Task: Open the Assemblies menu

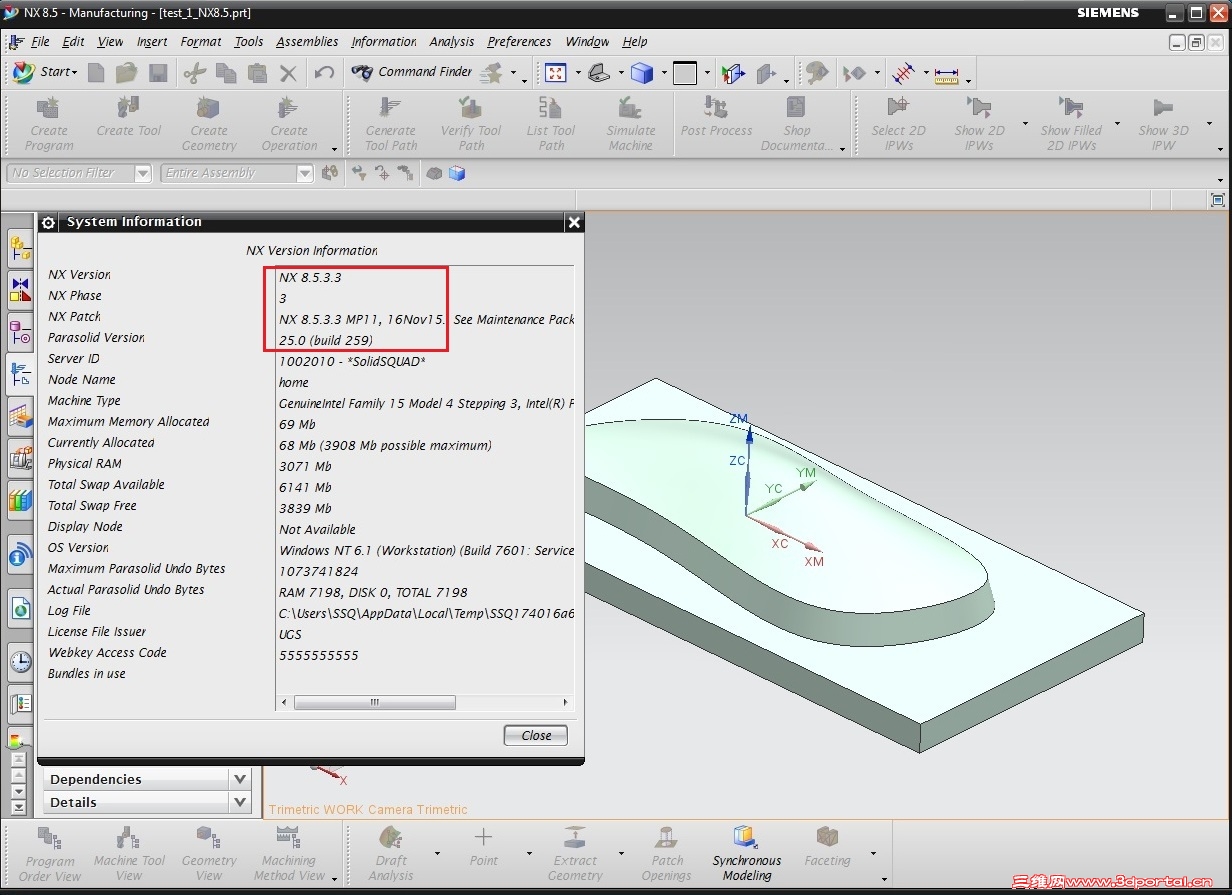Action: pos(307,42)
